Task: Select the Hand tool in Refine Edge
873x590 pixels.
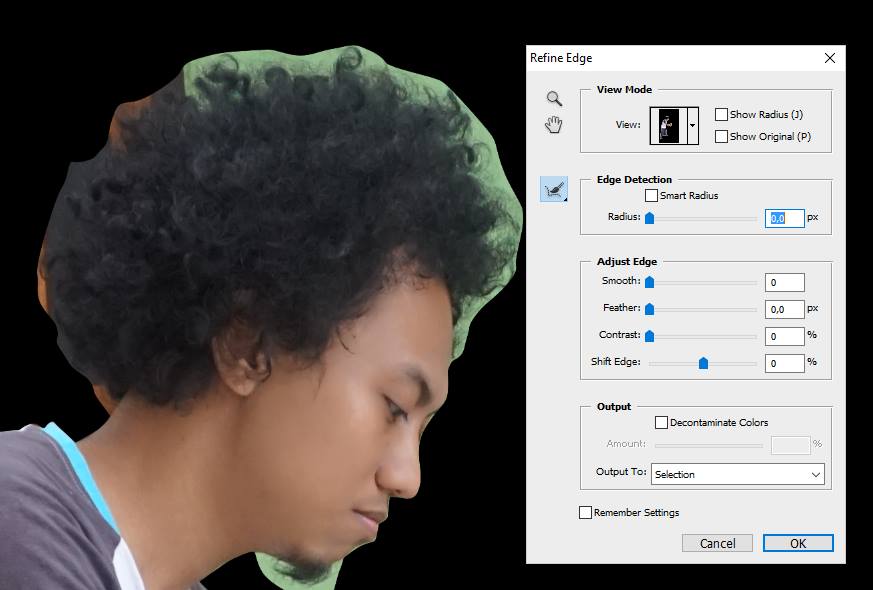Action: [552, 125]
